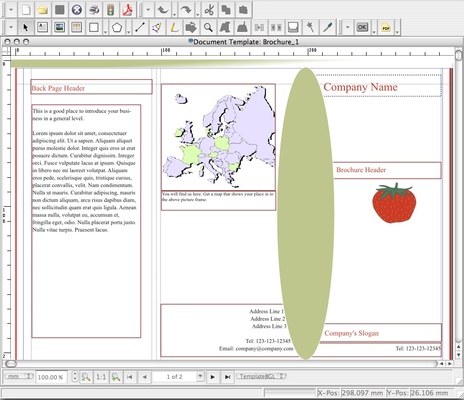Select the Insert Shape rectangle tool

pos(94,27)
